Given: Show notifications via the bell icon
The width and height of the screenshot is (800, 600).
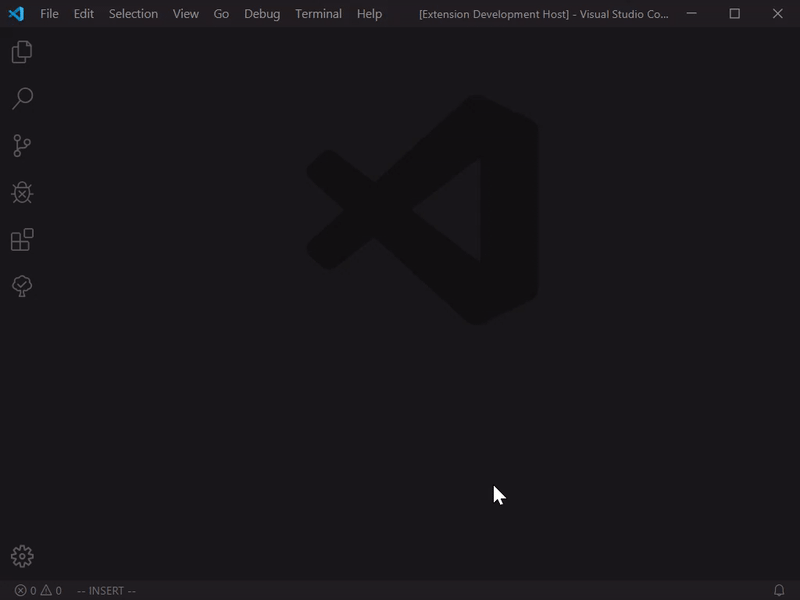Looking at the screenshot, I should point(779,589).
